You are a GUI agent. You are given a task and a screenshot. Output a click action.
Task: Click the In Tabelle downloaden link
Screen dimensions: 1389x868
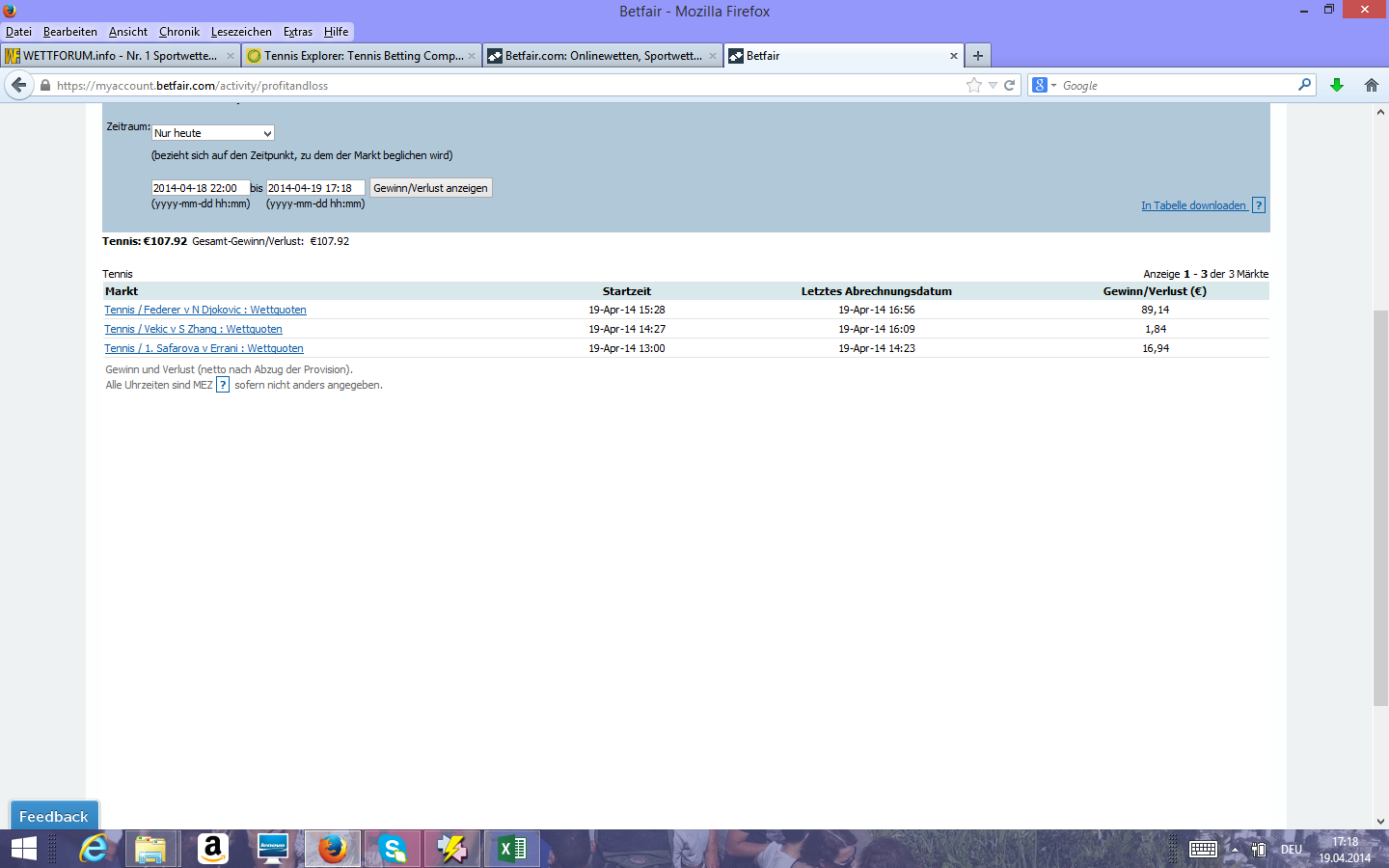(1194, 205)
